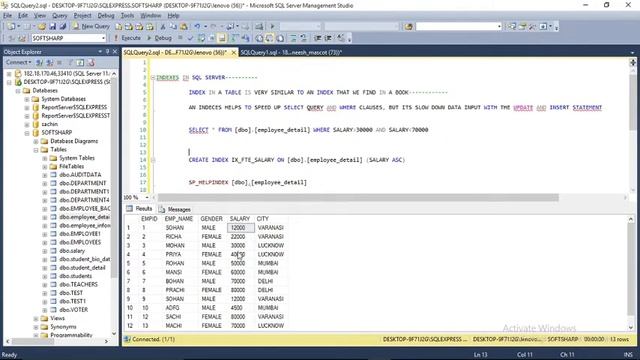Click the Save All icon

62,27
